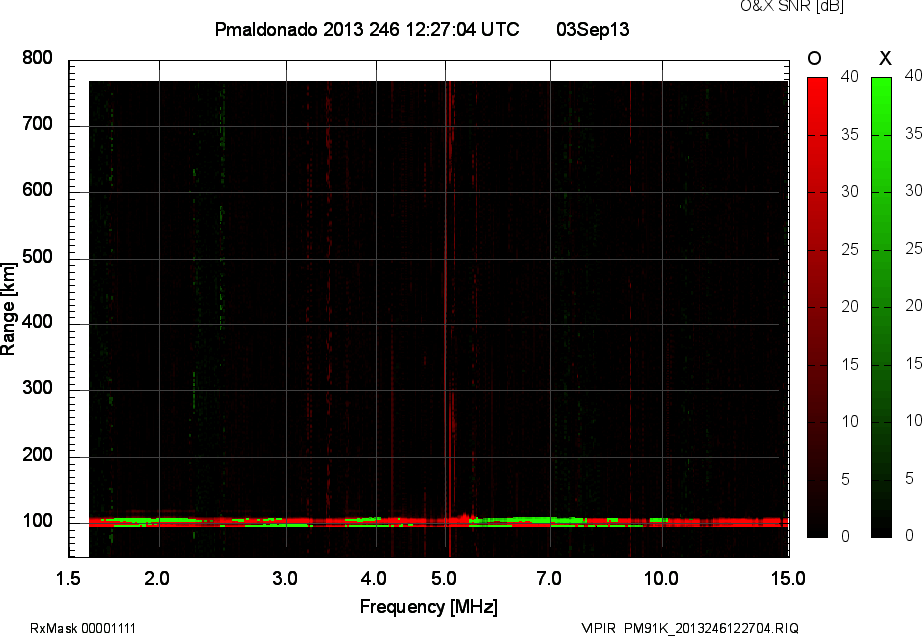
Task: Click the green X colorbar
Action: click(x=881, y=307)
